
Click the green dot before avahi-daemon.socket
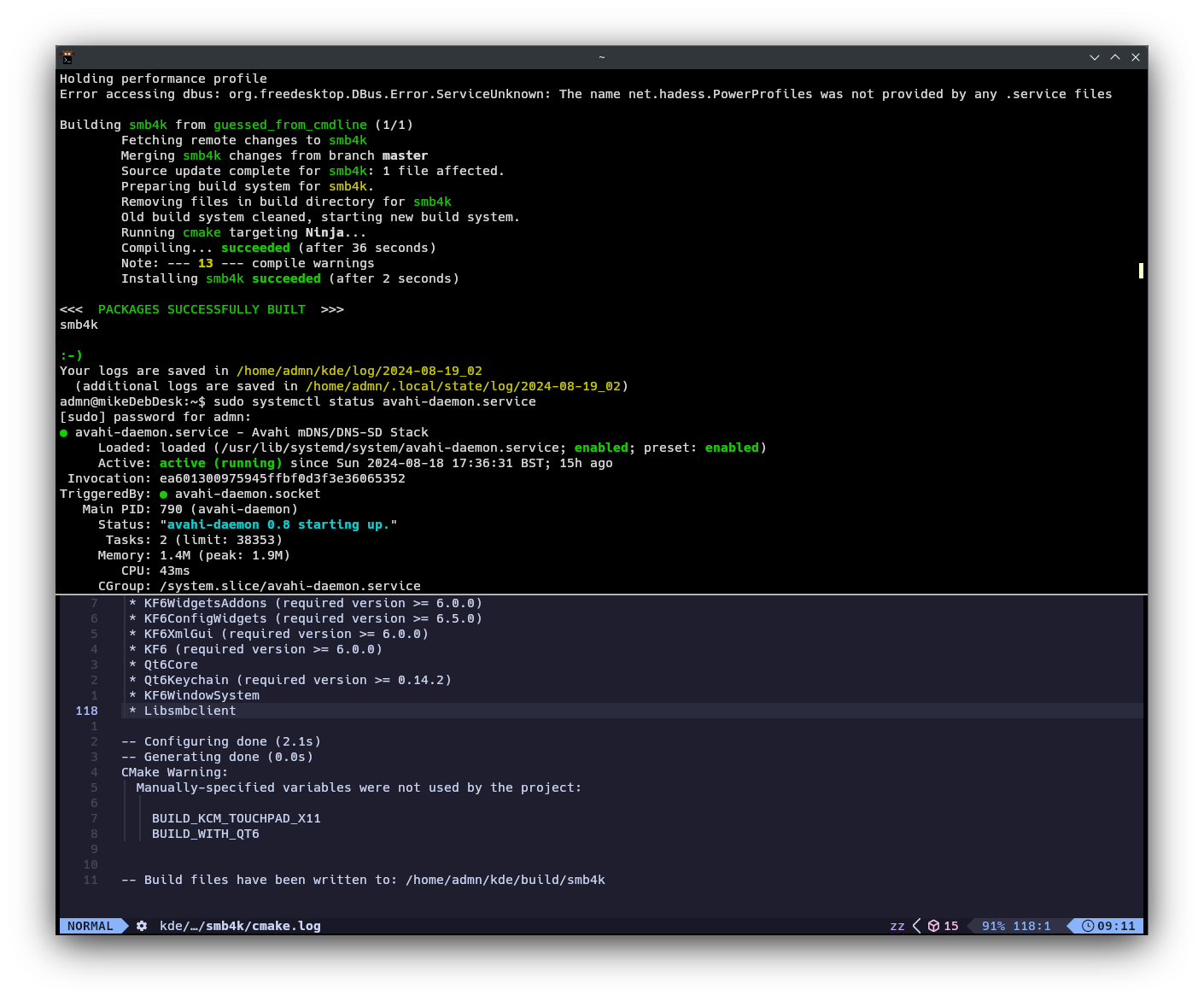163,495
